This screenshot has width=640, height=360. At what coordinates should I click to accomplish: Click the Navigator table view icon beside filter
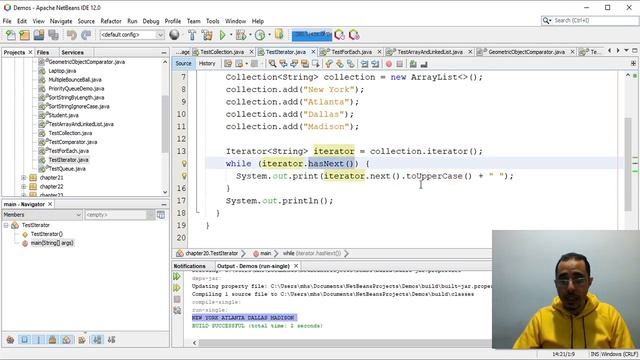161,215
